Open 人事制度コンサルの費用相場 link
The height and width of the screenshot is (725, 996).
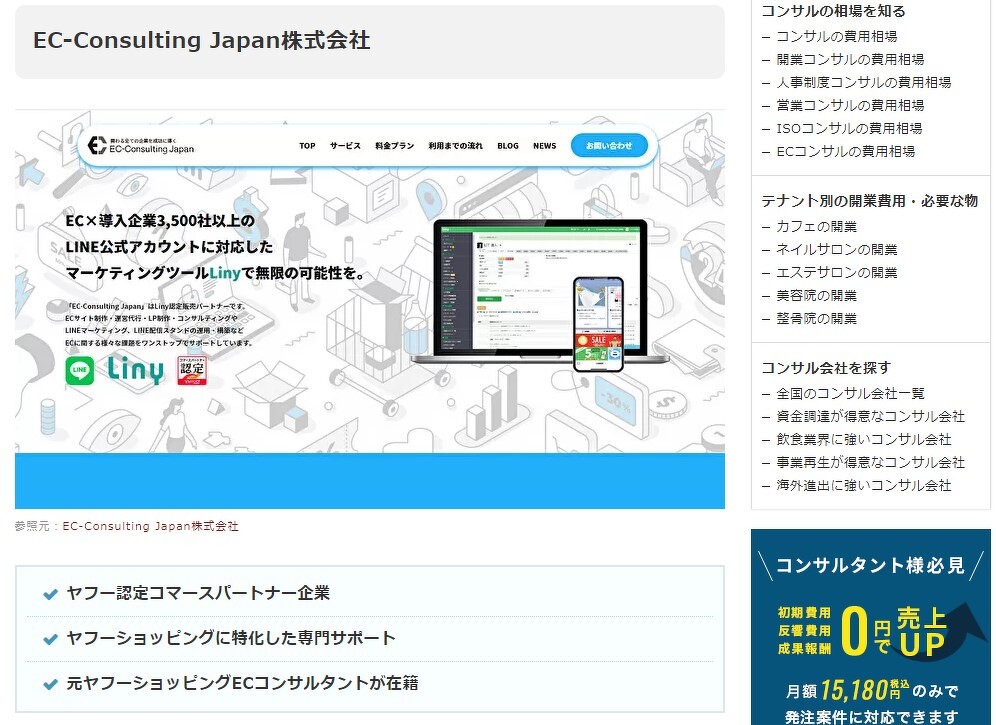pos(863,82)
